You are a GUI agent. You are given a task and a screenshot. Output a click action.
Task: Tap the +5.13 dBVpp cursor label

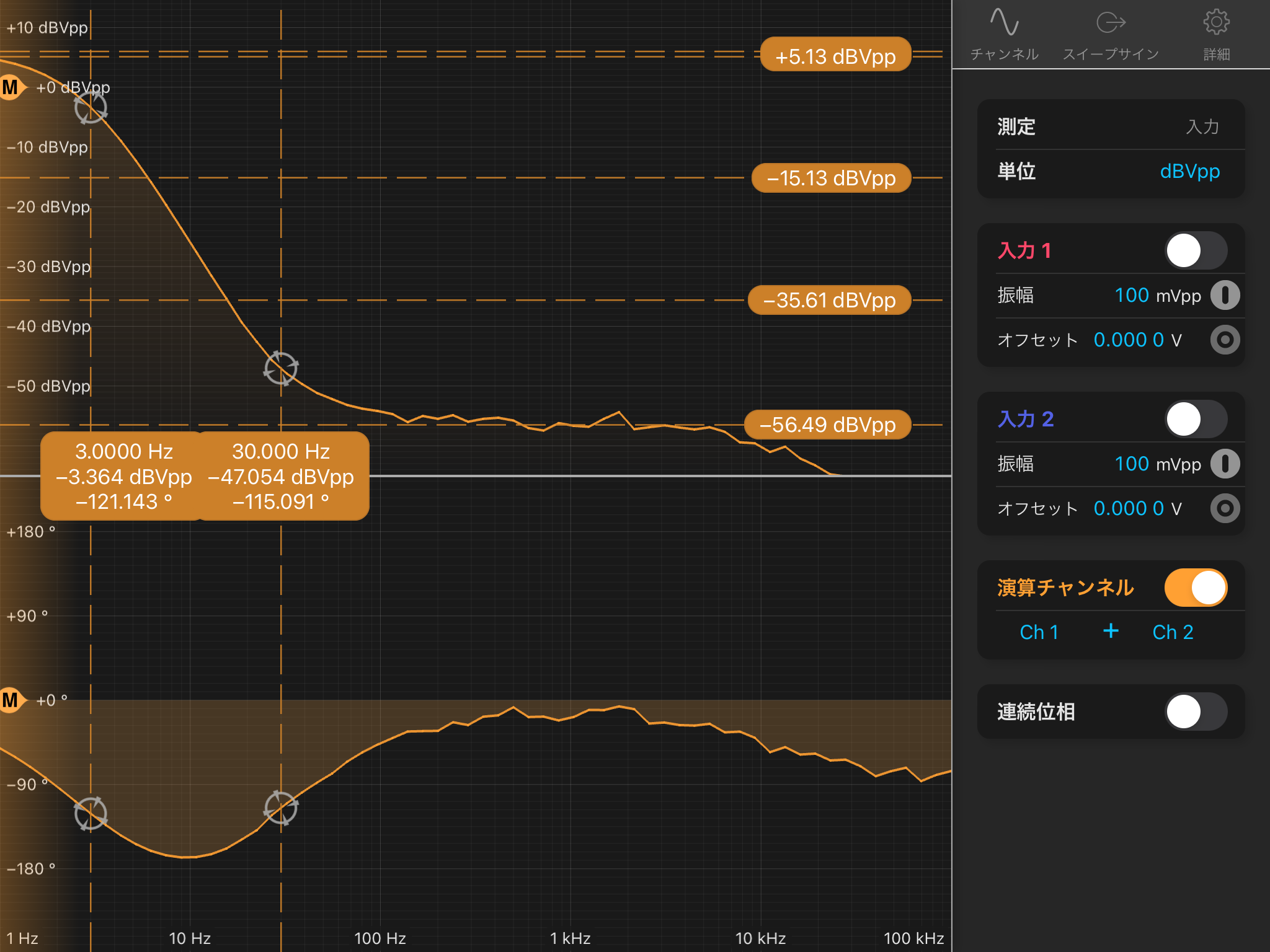tap(835, 56)
